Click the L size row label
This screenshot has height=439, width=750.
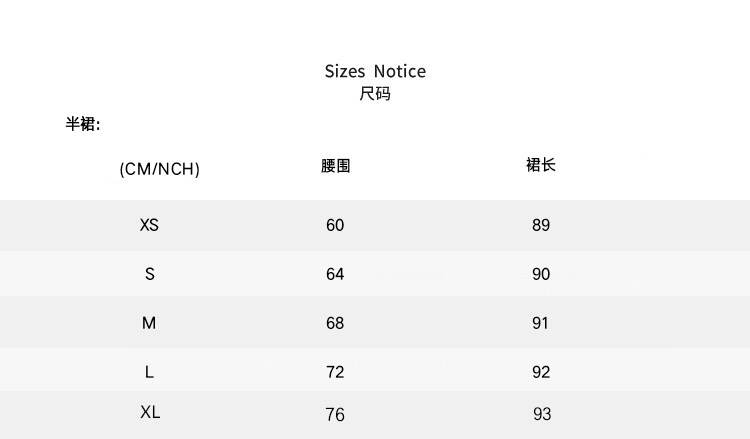[150, 372]
